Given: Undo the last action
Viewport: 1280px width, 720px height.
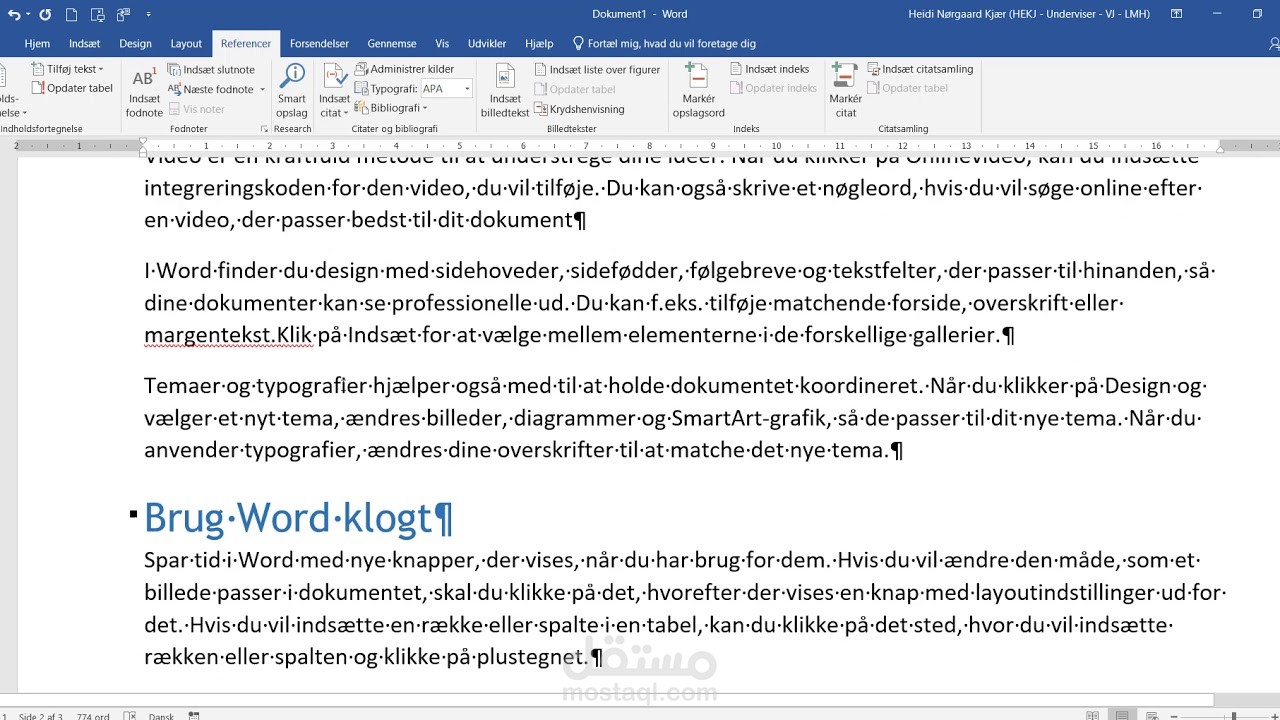Looking at the screenshot, I should tap(13, 14).
